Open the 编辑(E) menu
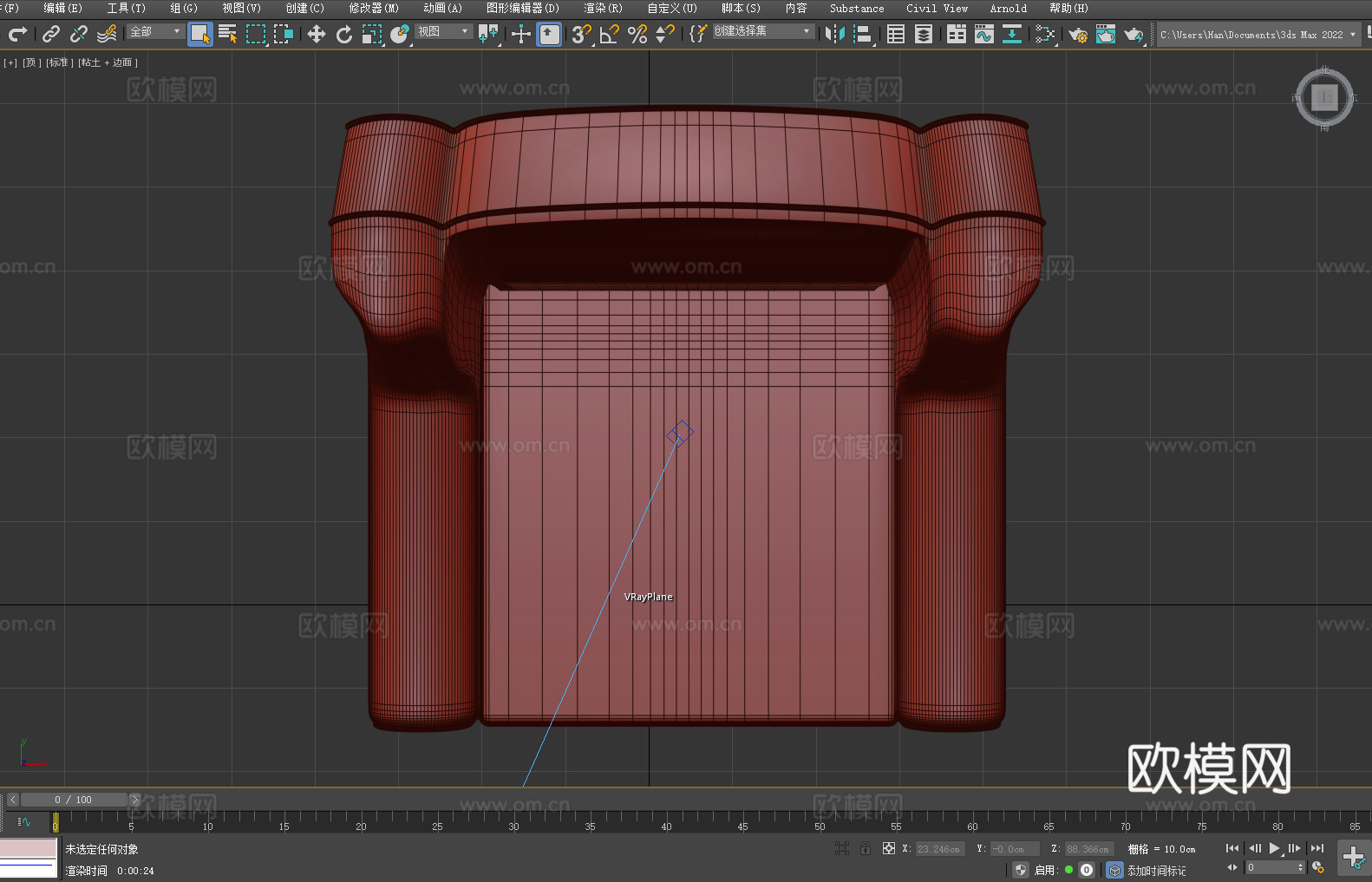1372x882 pixels. point(63,8)
